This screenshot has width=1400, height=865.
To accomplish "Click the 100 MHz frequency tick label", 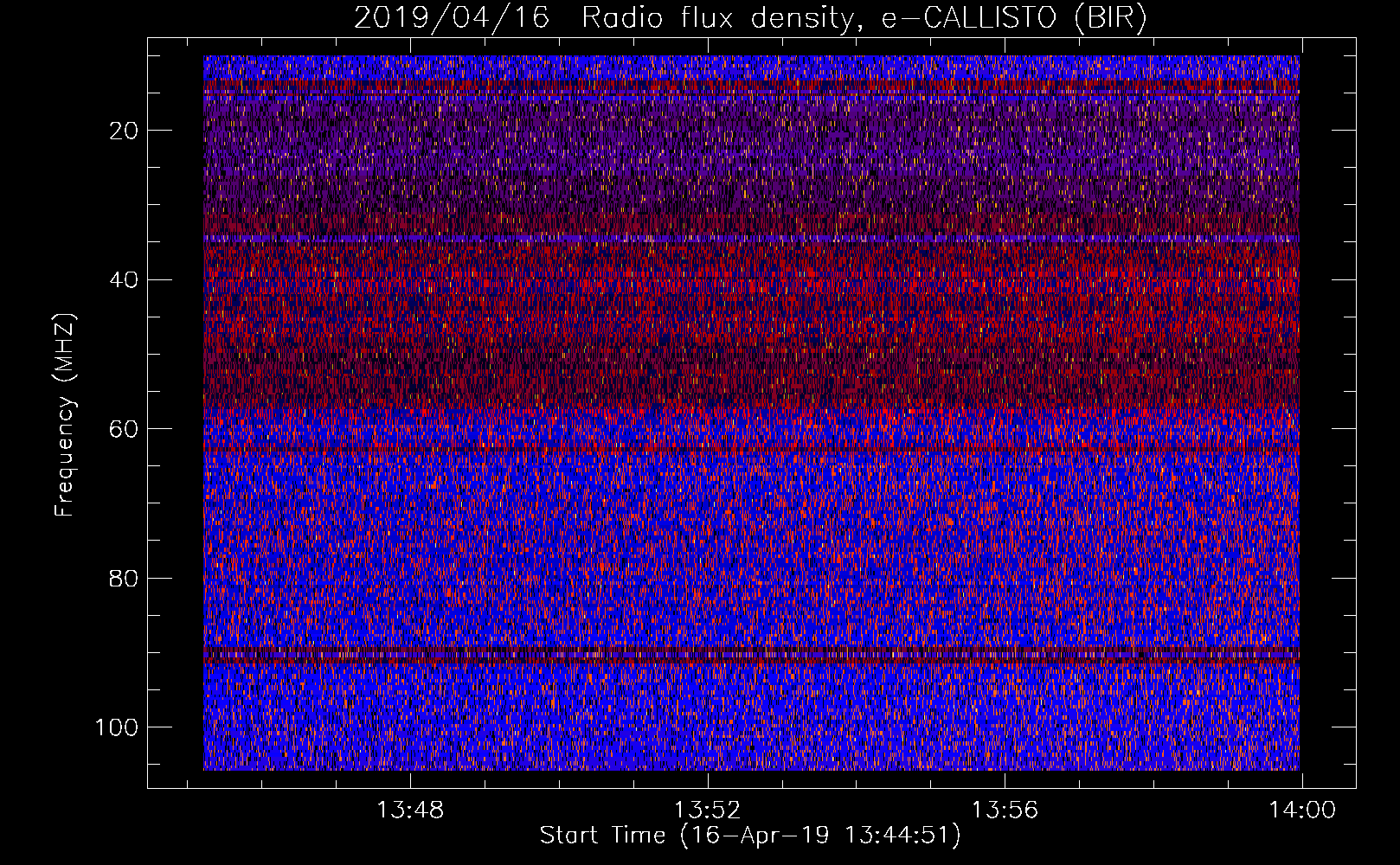I will pyautogui.click(x=117, y=727).
